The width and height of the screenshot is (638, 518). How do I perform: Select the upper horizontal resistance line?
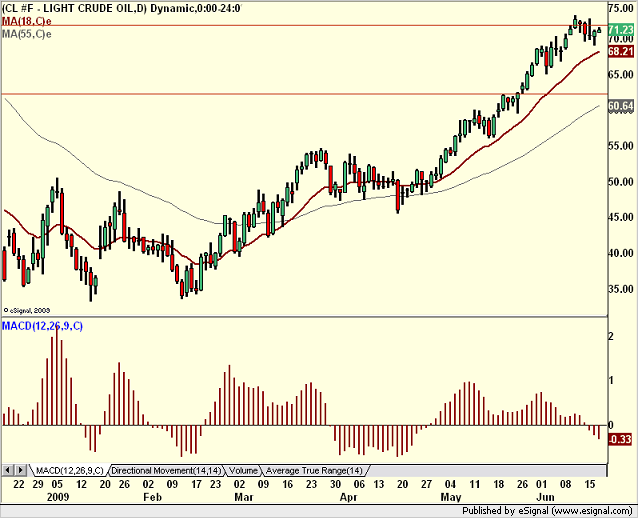click(x=304, y=26)
